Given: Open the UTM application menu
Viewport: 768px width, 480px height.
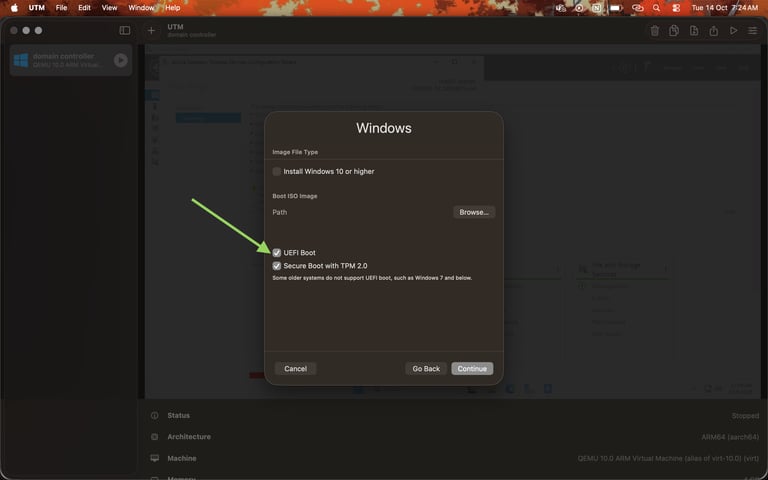Looking at the screenshot, I should click(37, 8).
